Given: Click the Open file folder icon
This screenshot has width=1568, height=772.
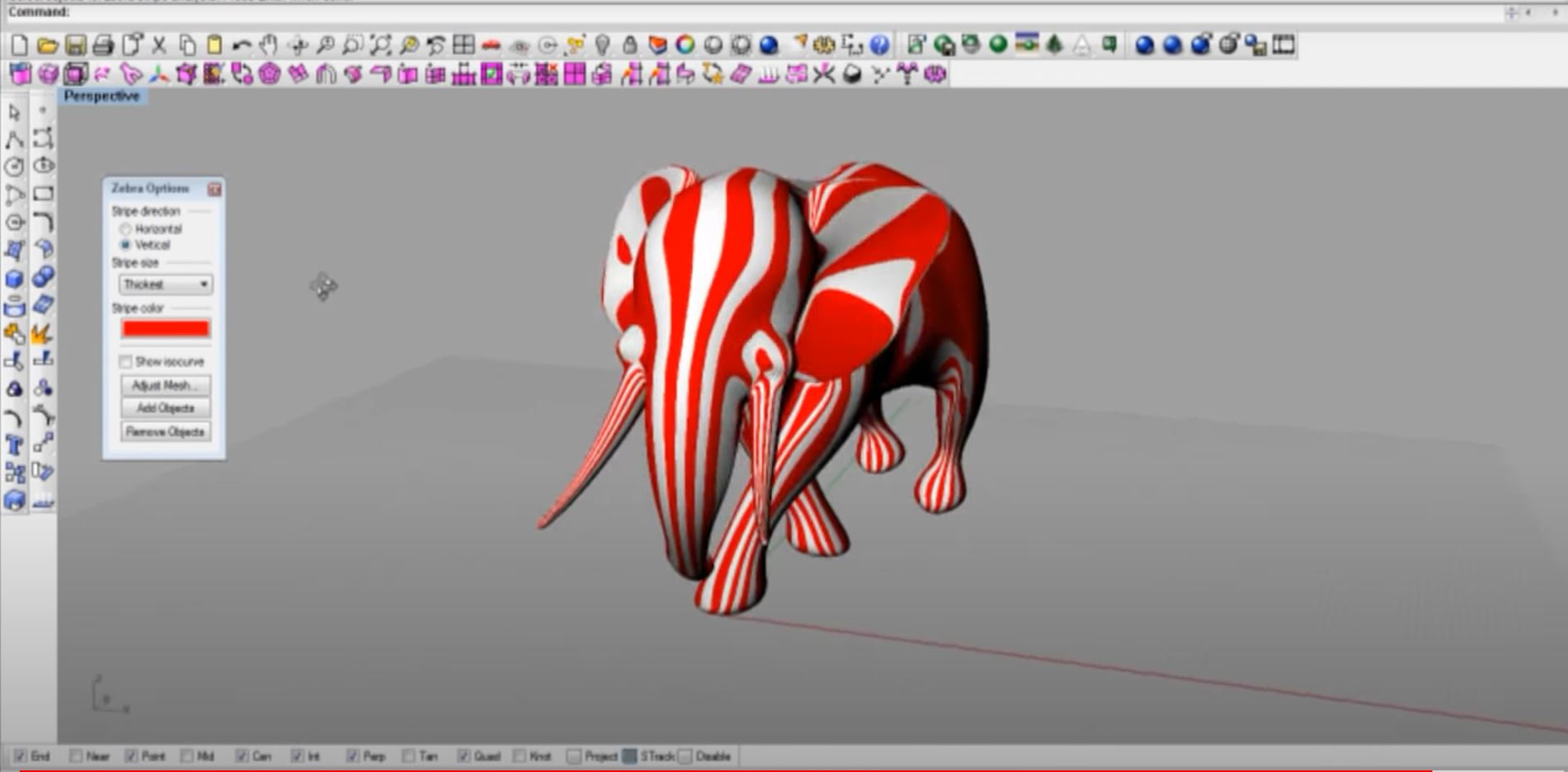Looking at the screenshot, I should tap(47, 45).
